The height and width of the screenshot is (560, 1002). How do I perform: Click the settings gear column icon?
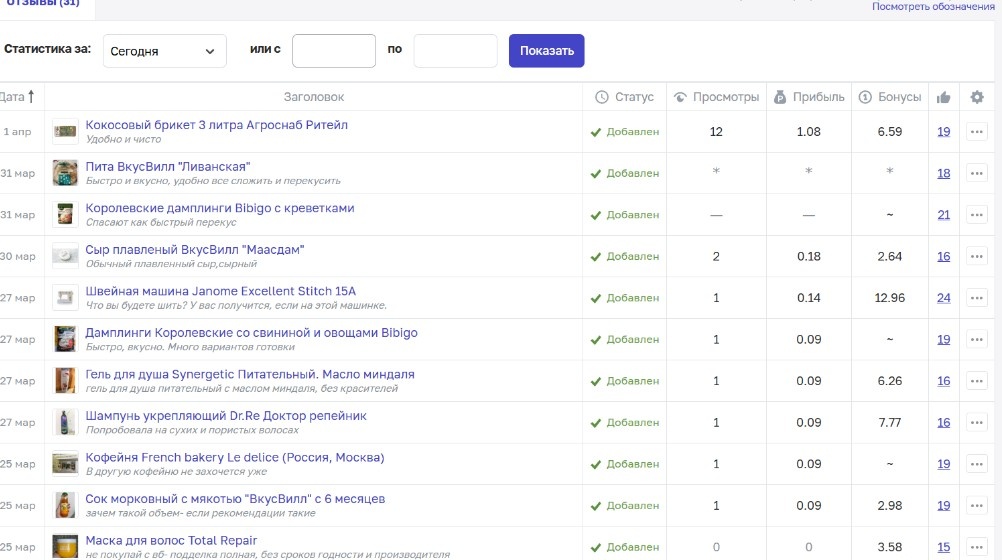pyautogui.click(x=977, y=97)
